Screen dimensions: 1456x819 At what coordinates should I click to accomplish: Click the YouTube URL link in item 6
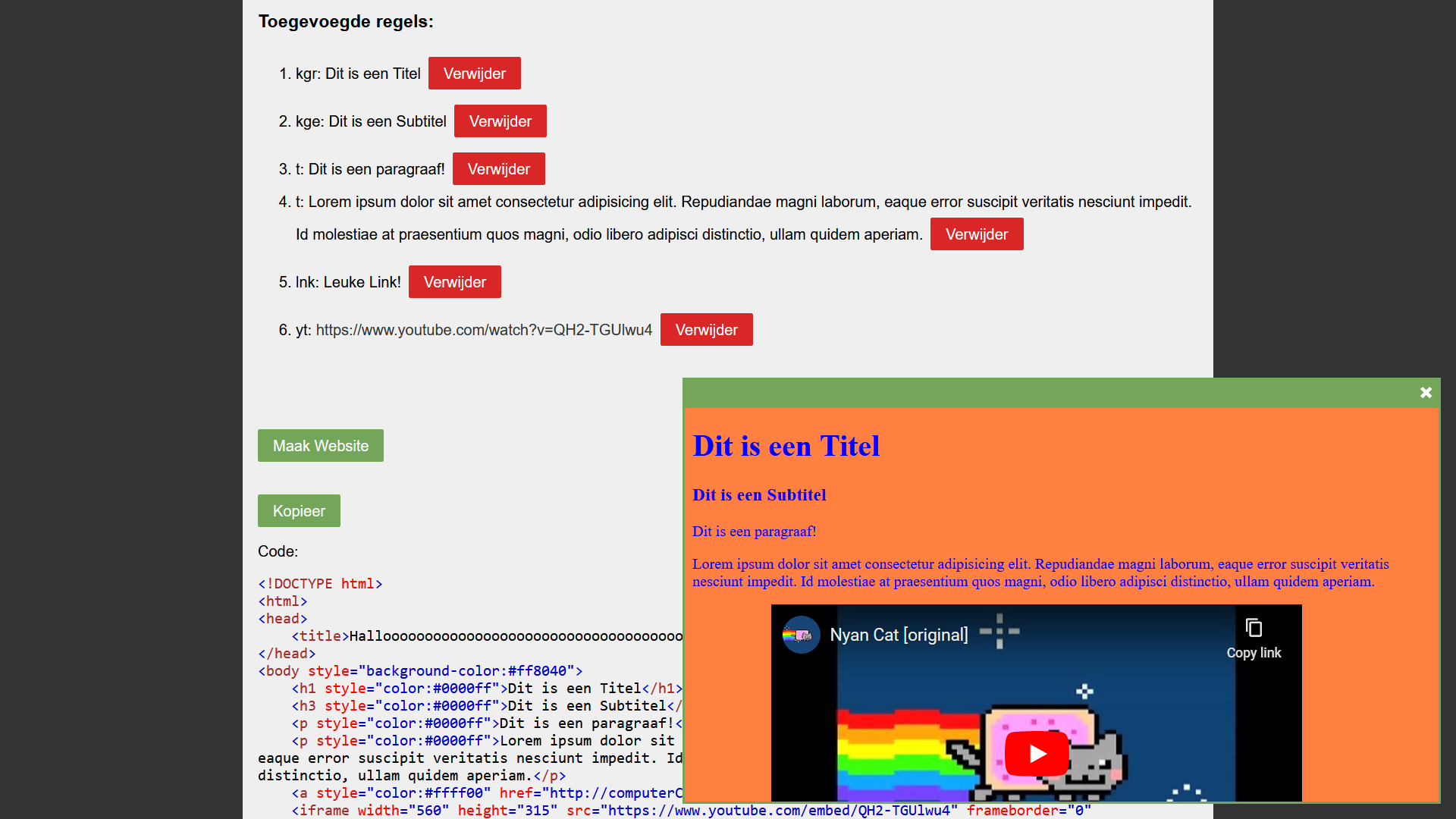[485, 330]
